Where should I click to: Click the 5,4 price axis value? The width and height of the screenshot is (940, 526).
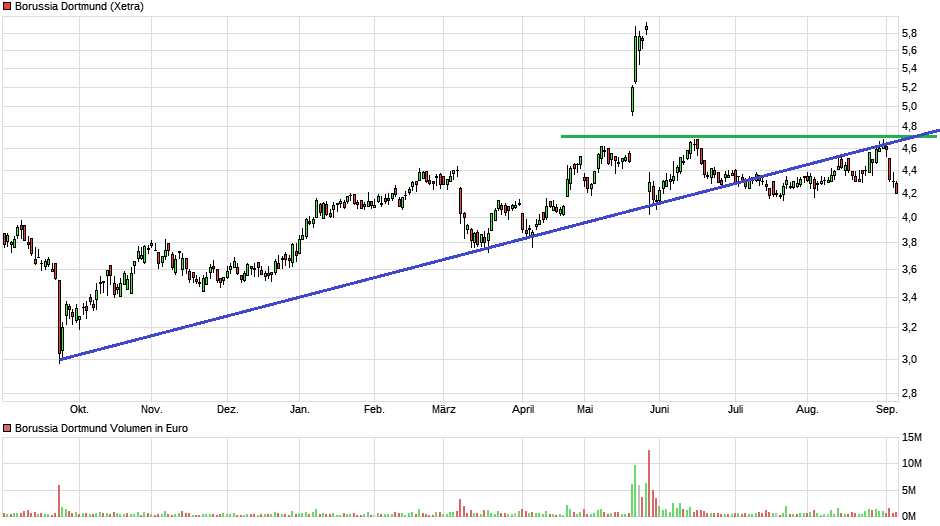909,68
